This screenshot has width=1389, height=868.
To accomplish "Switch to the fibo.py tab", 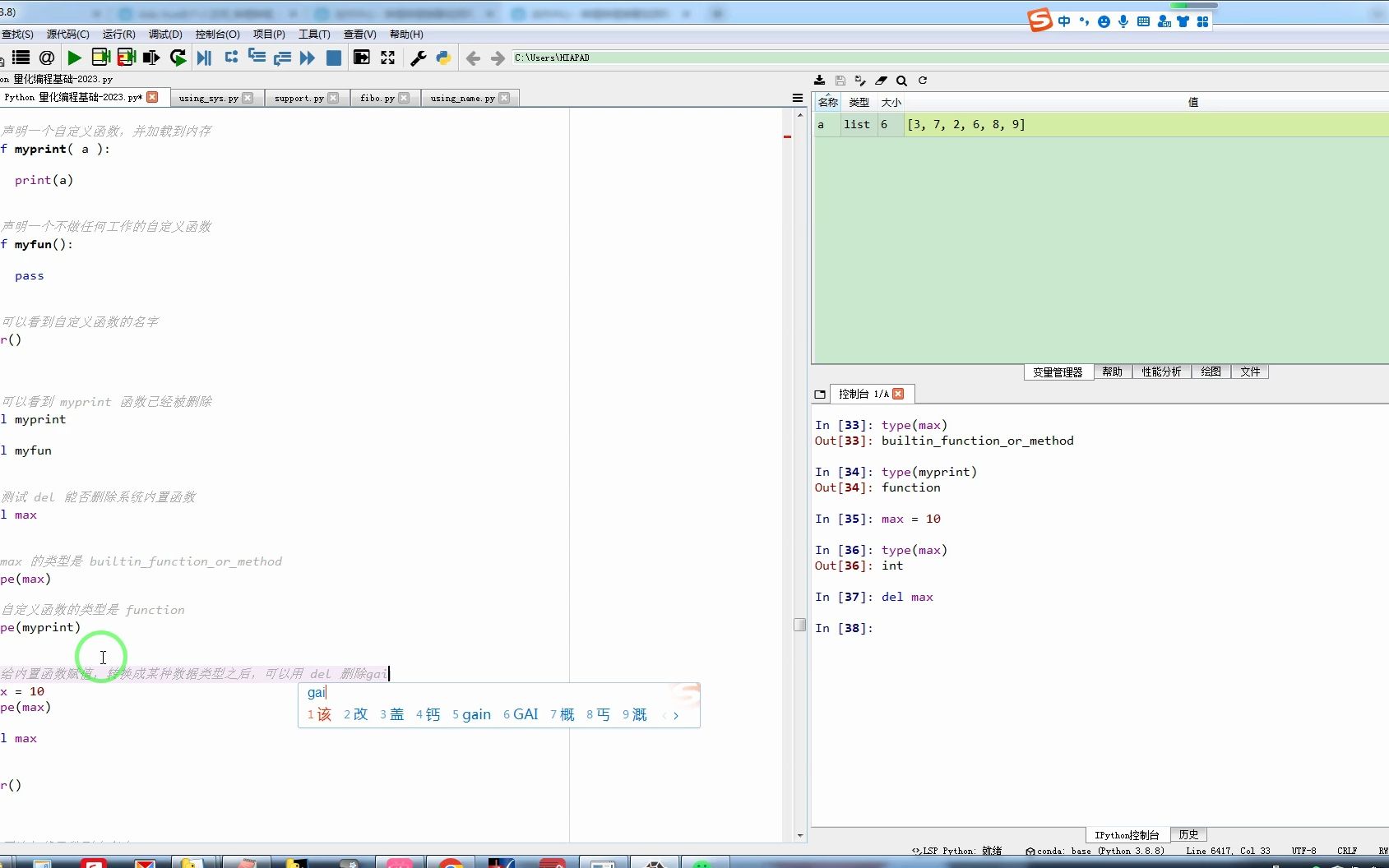I will 377,98.
